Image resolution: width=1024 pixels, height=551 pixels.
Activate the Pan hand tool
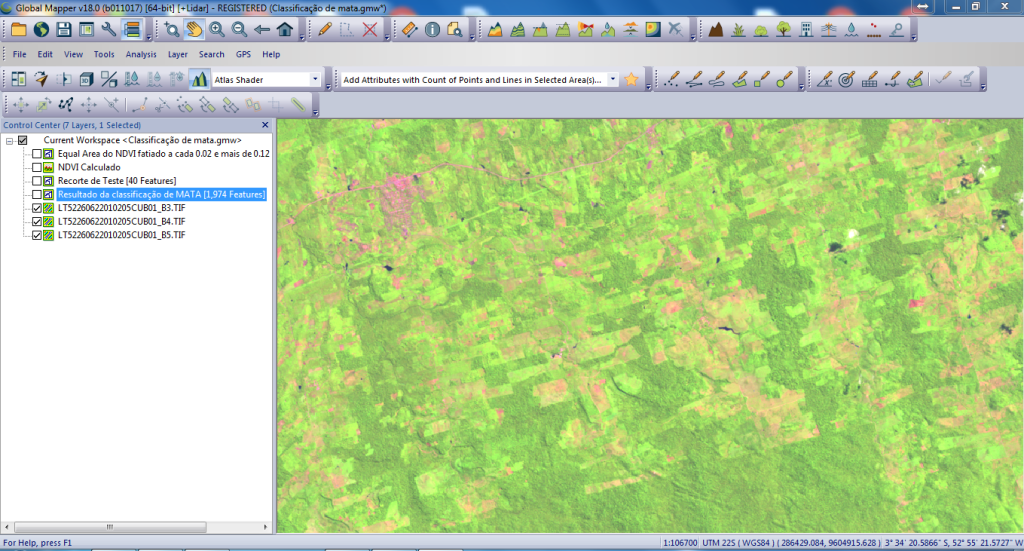pyautogui.click(x=194, y=29)
